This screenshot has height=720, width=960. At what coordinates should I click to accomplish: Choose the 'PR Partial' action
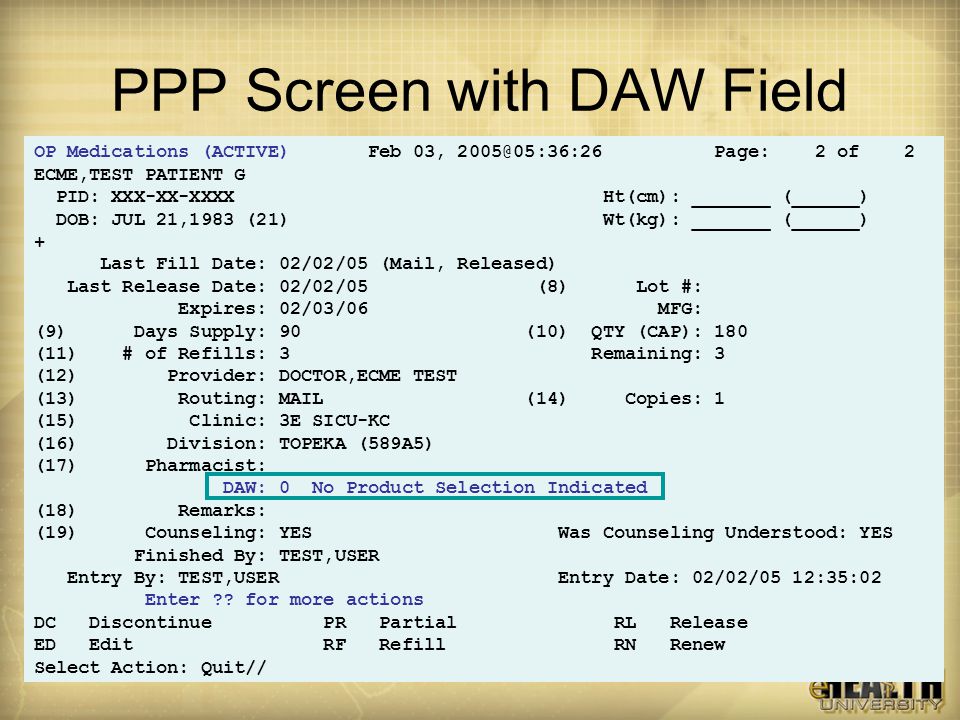[x=390, y=622]
